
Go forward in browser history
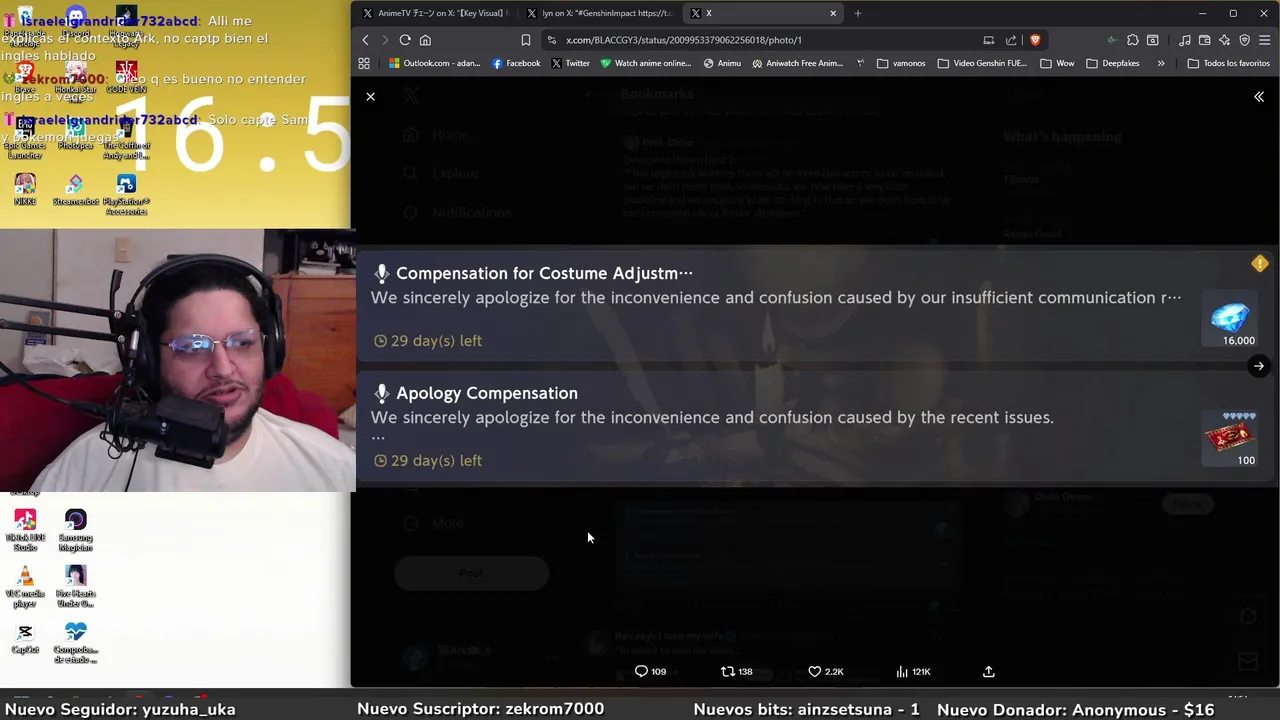385,40
